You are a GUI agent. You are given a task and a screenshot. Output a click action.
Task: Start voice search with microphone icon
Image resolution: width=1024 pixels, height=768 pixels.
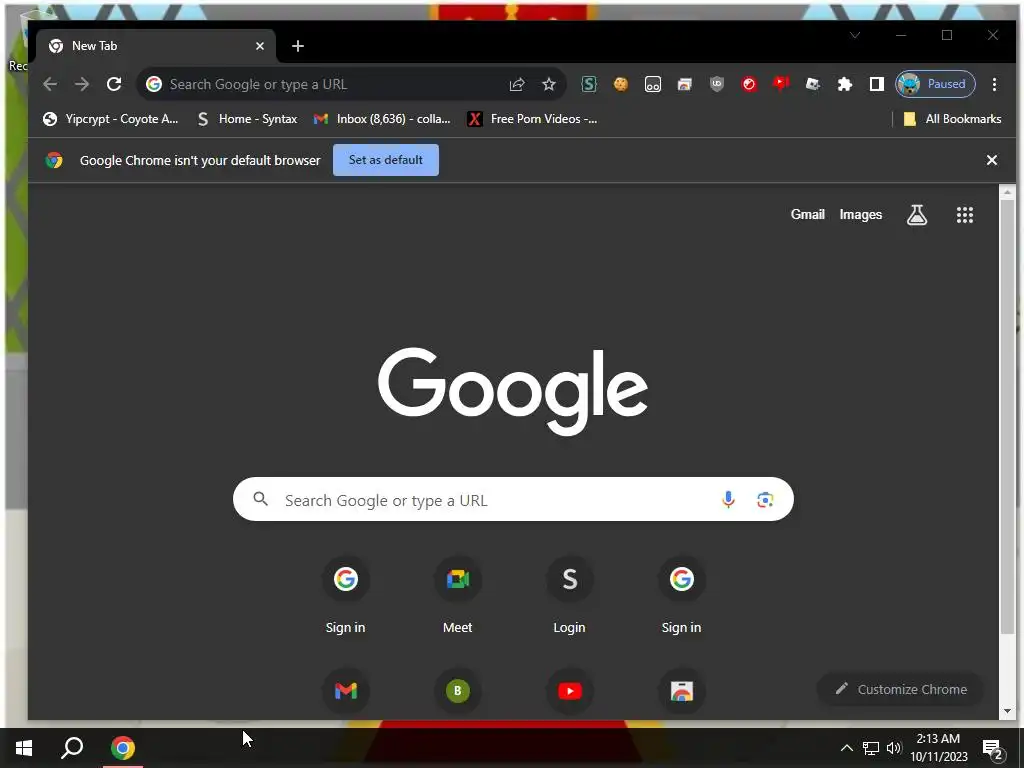[x=728, y=500]
